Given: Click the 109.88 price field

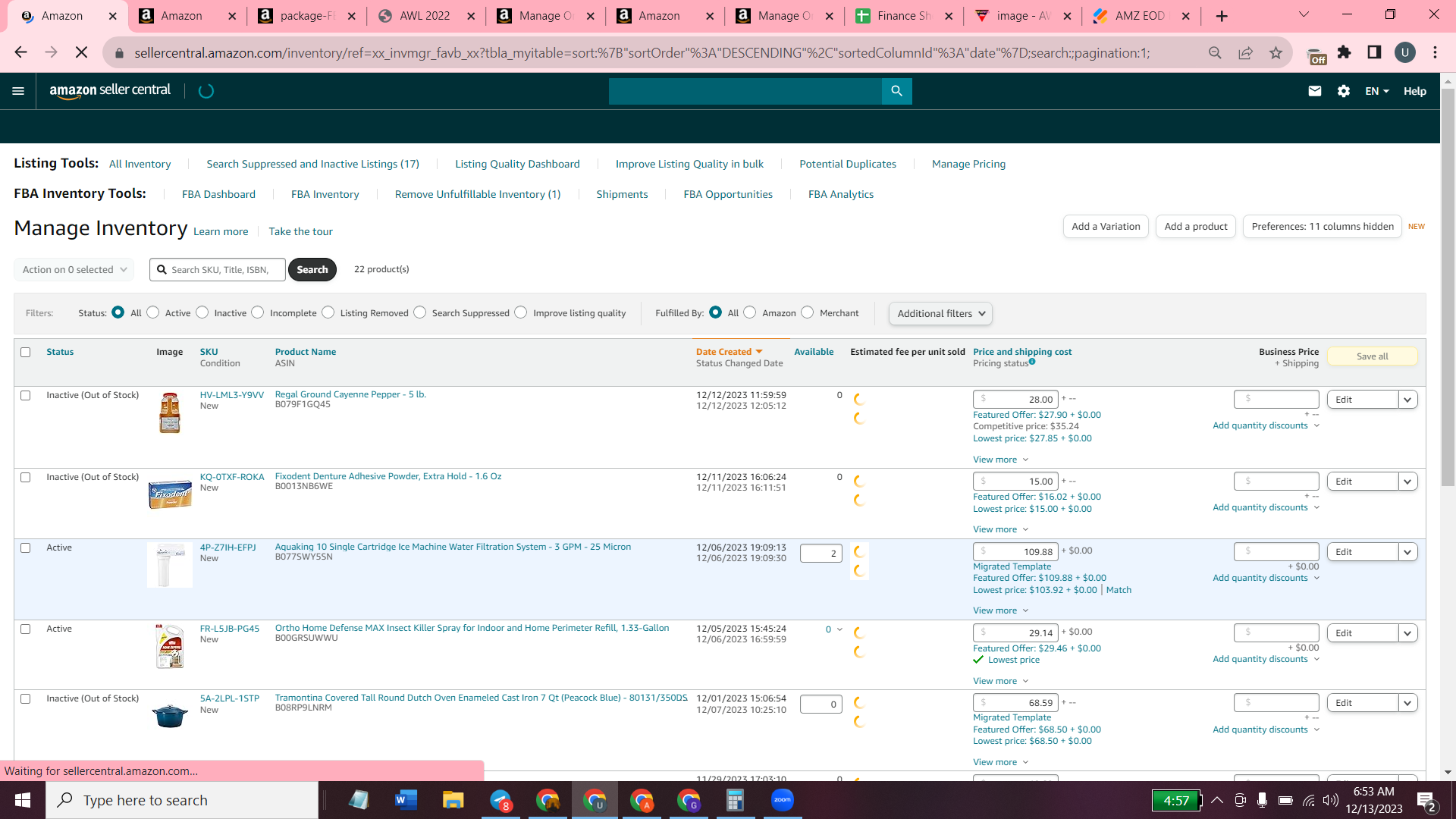Looking at the screenshot, I should pos(1015,552).
